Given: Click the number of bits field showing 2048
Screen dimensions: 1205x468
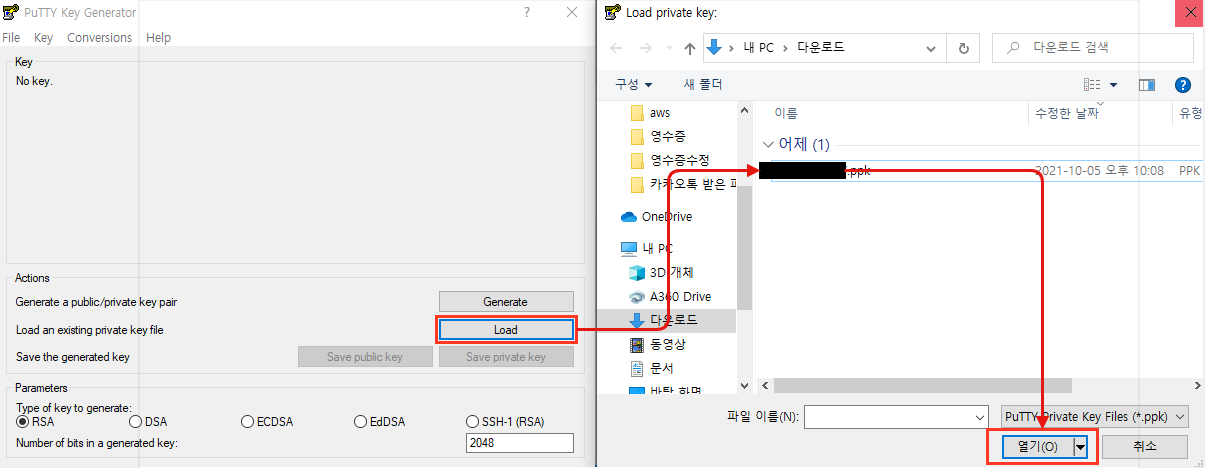Looking at the screenshot, I should pos(520,443).
